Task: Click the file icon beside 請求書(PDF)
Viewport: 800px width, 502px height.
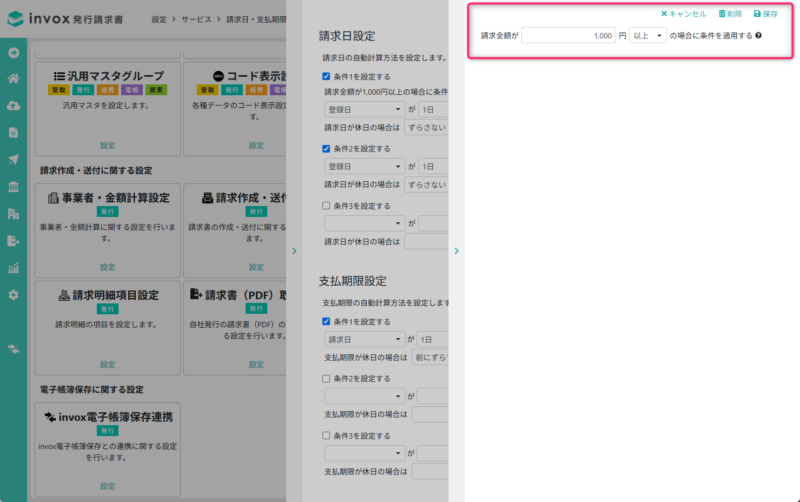Action: click(x=196, y=294)
